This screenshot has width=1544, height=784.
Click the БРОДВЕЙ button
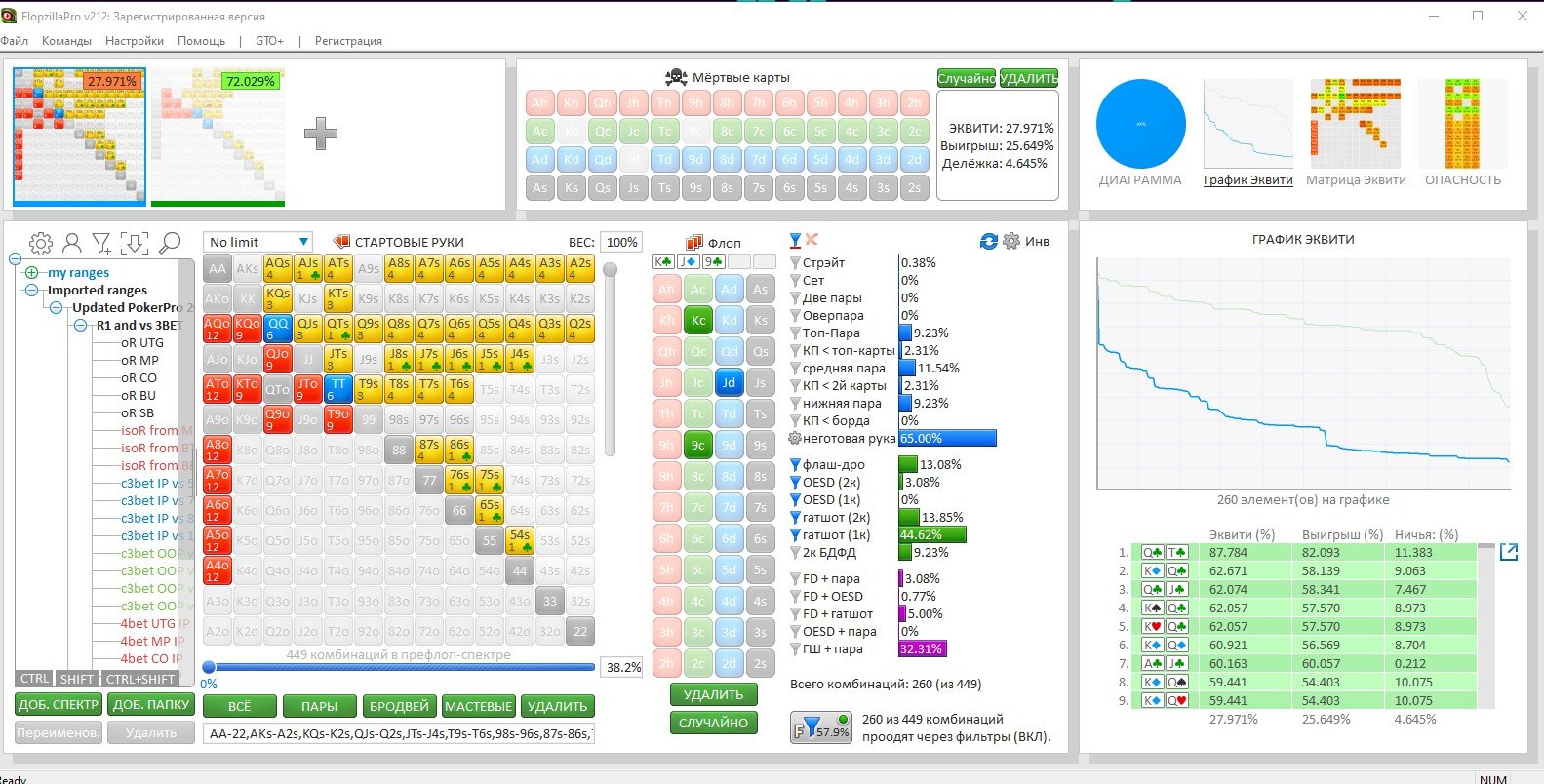(400, 706)
